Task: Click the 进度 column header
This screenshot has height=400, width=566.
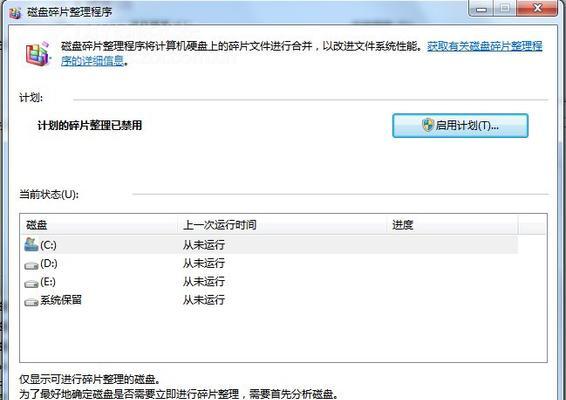Action: point(452,225)
